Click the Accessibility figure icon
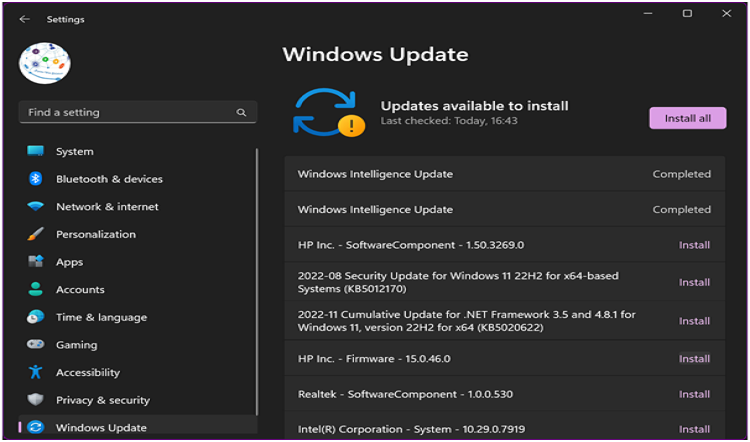 (x=36, y=372)
